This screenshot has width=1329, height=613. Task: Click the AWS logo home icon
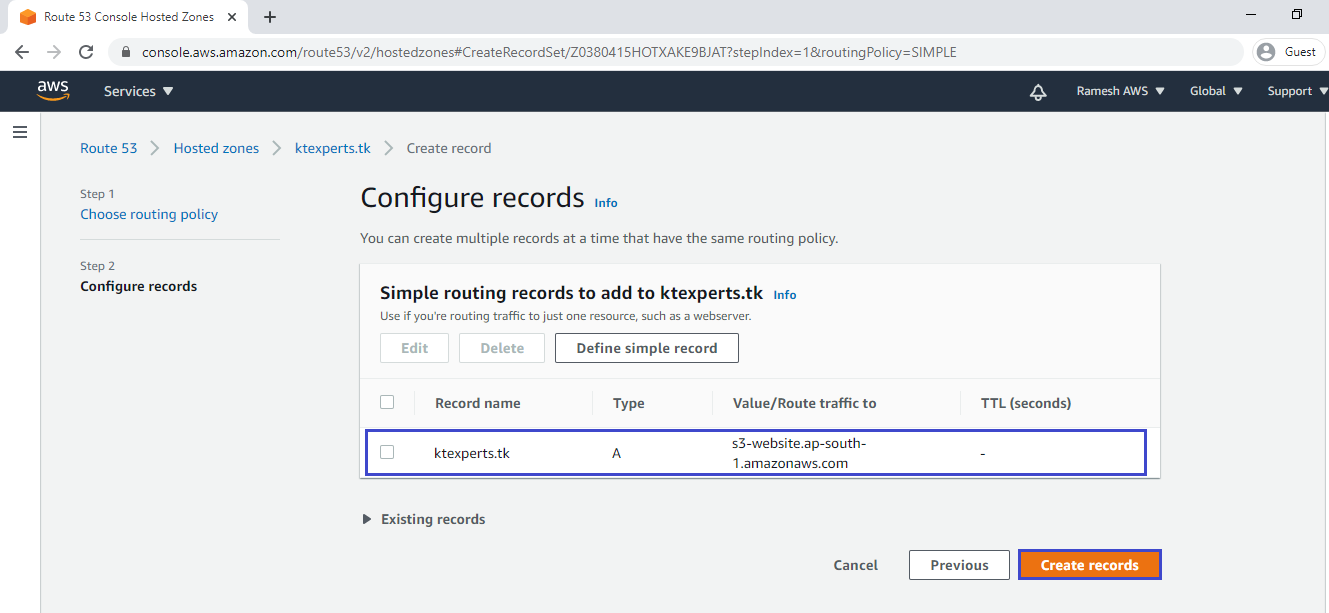(x=53, y=91)
